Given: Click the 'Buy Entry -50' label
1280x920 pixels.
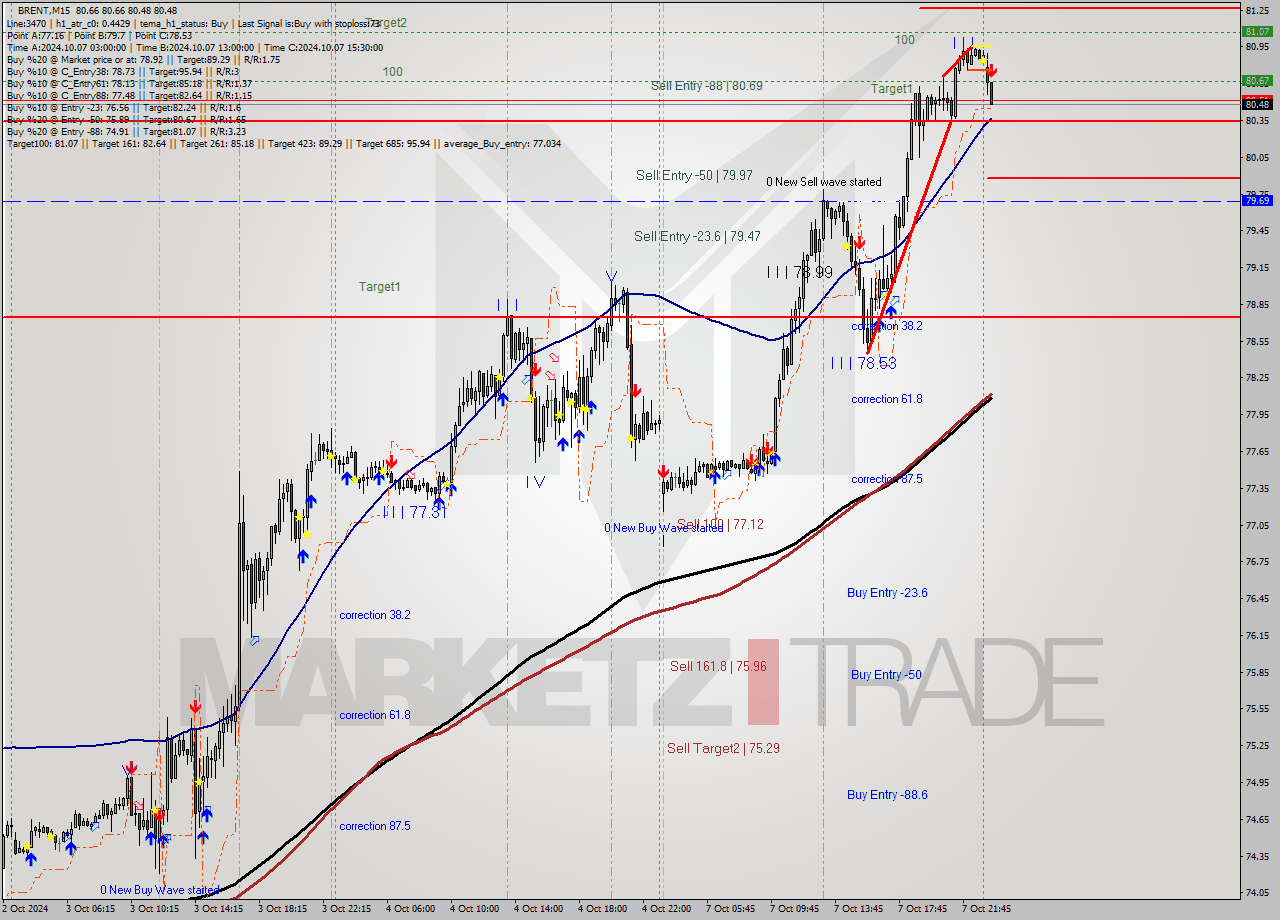Looking at the screenshot, I should (x=886, y=675).
